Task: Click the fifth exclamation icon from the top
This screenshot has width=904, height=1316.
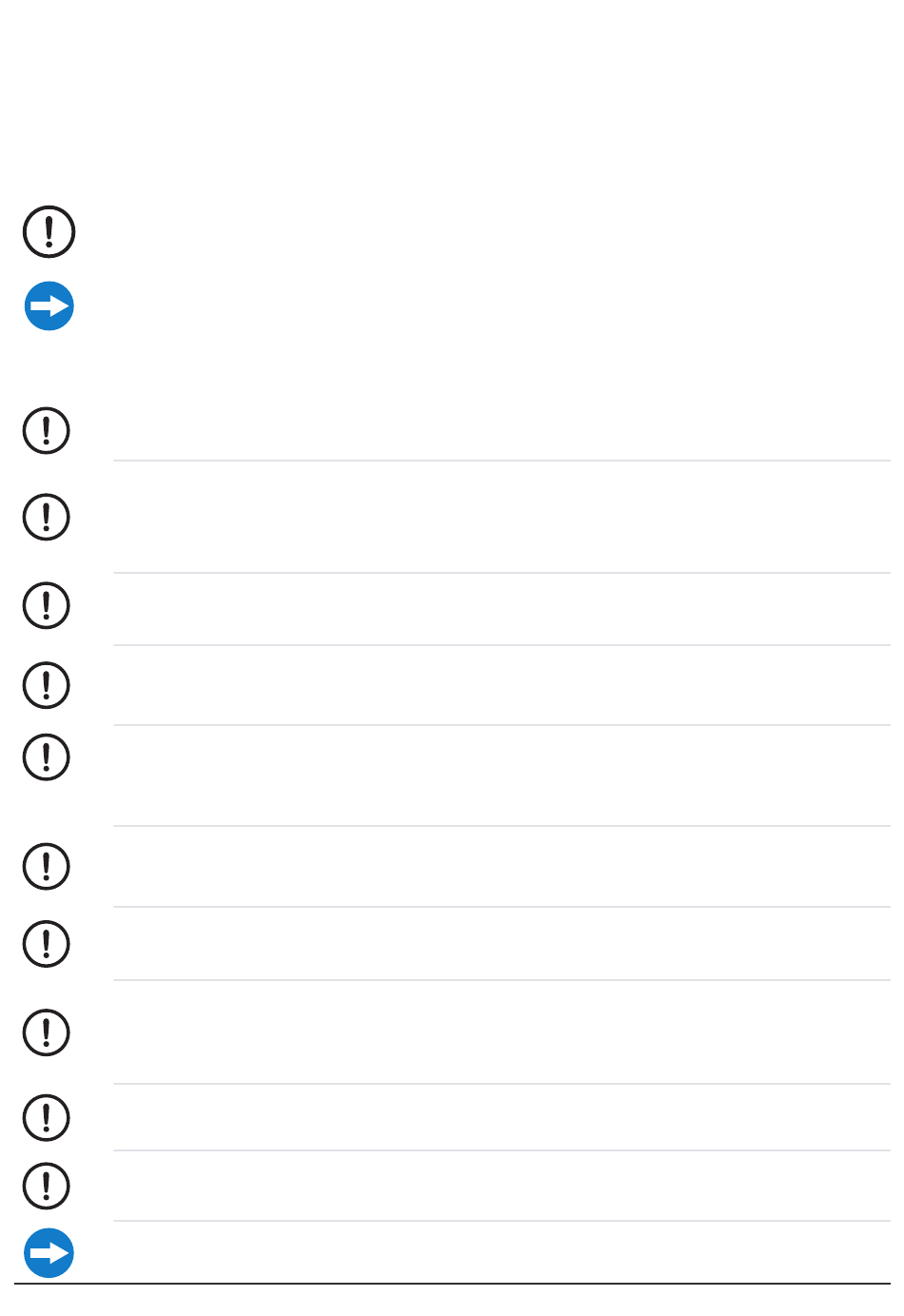Action: (x=47, y=685)
